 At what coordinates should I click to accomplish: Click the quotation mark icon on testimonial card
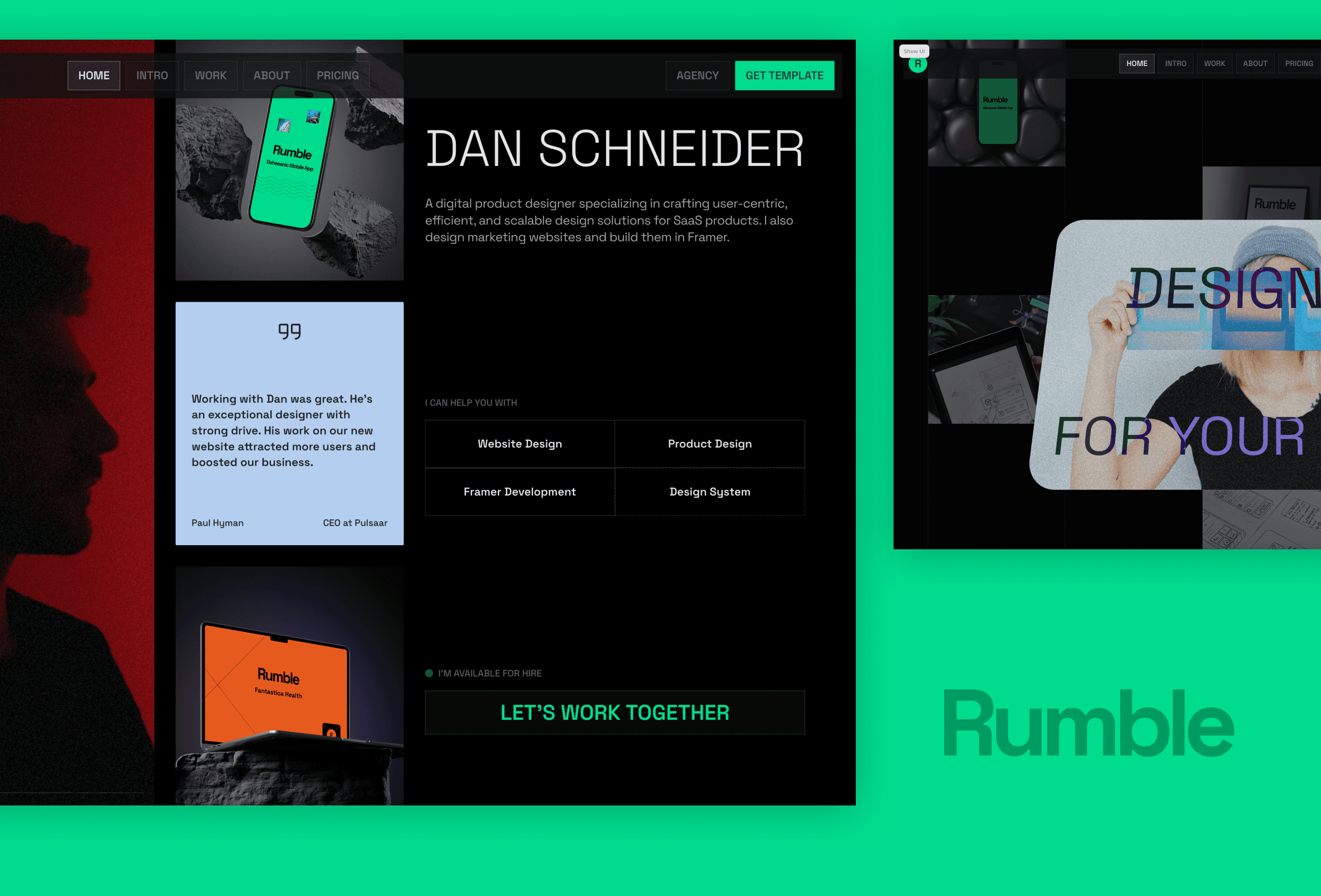[x=289, y=330]
